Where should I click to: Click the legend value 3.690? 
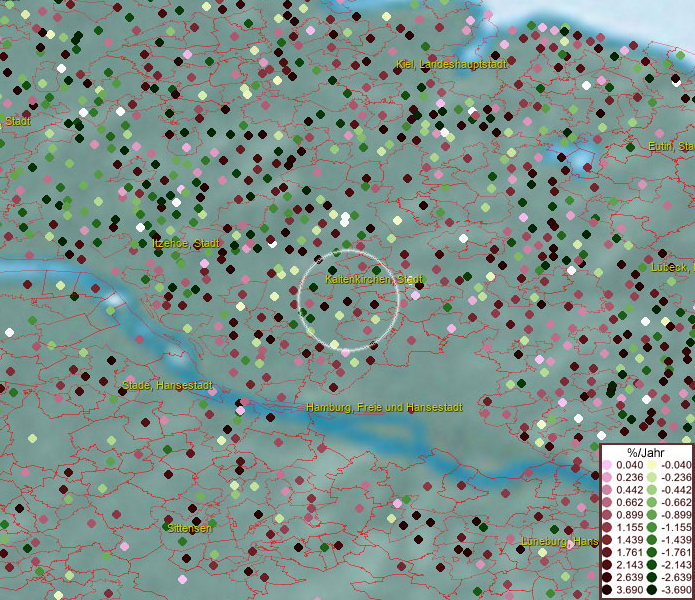630,590
